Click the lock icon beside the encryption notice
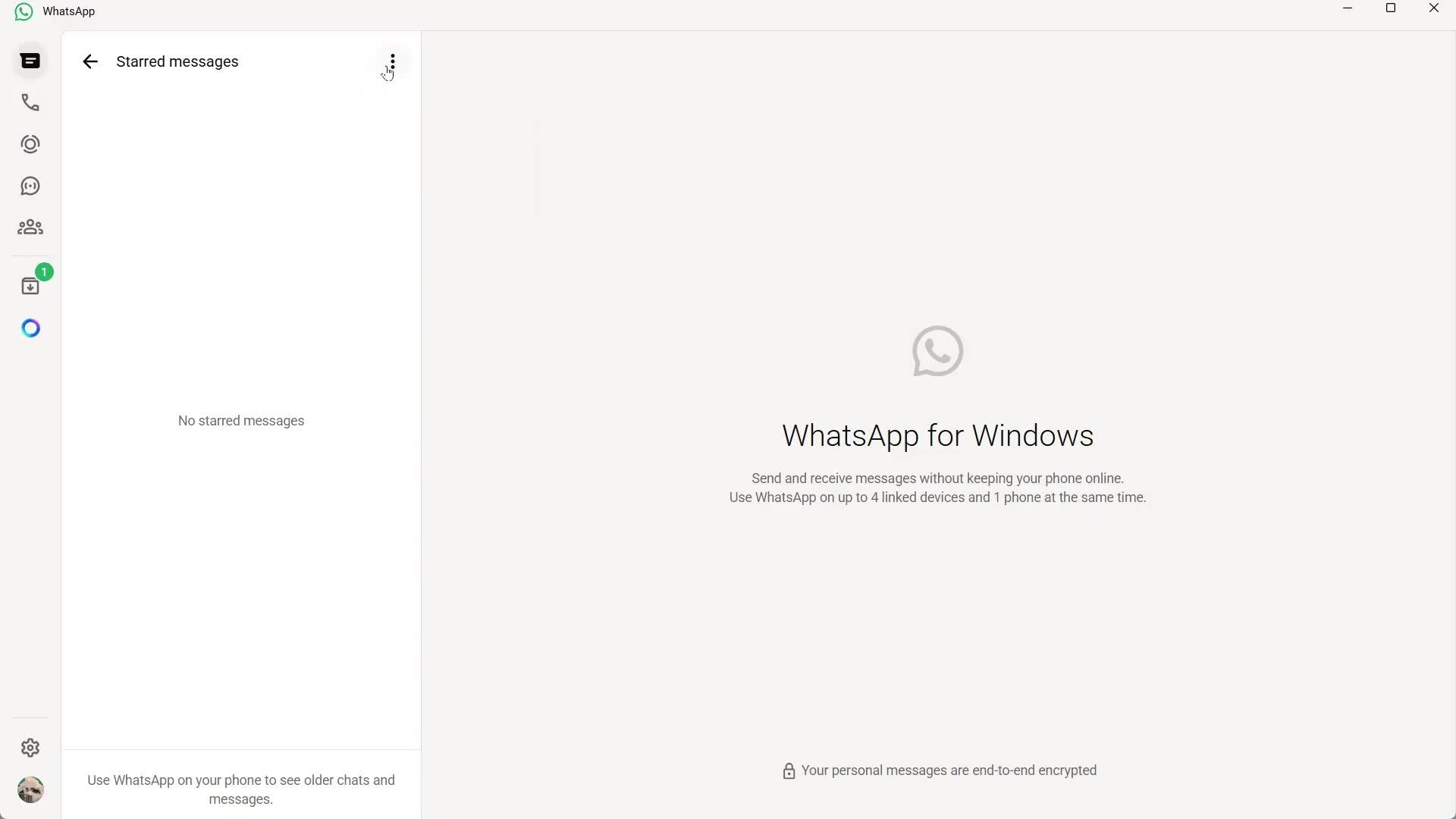Screen dimensions: 1456x819 click(789, 770)
